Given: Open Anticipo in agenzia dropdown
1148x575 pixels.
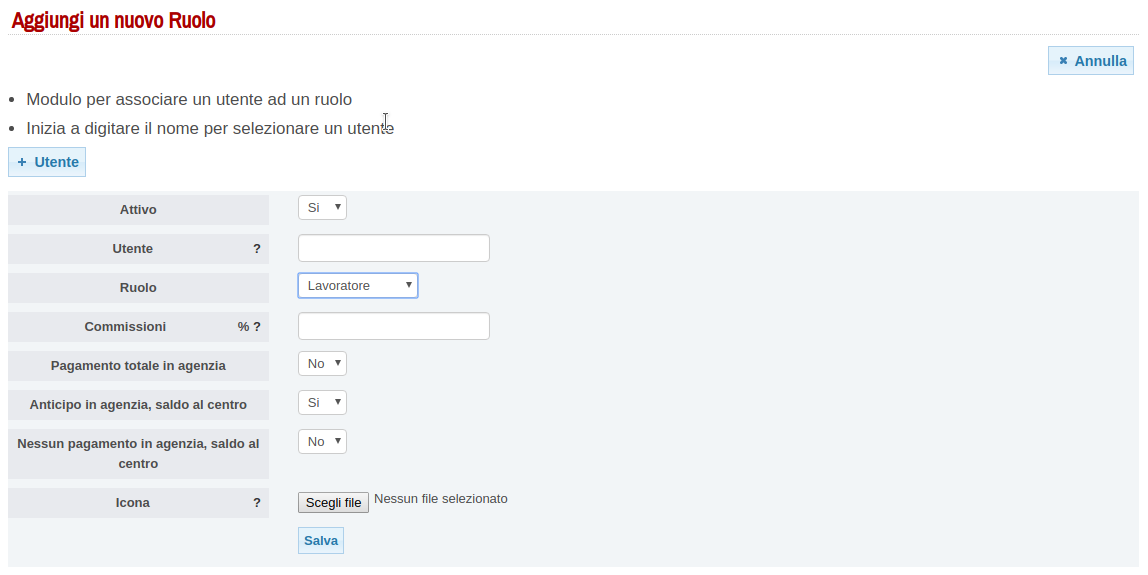Looking at the screenshot, I should (x=322, y=403).
